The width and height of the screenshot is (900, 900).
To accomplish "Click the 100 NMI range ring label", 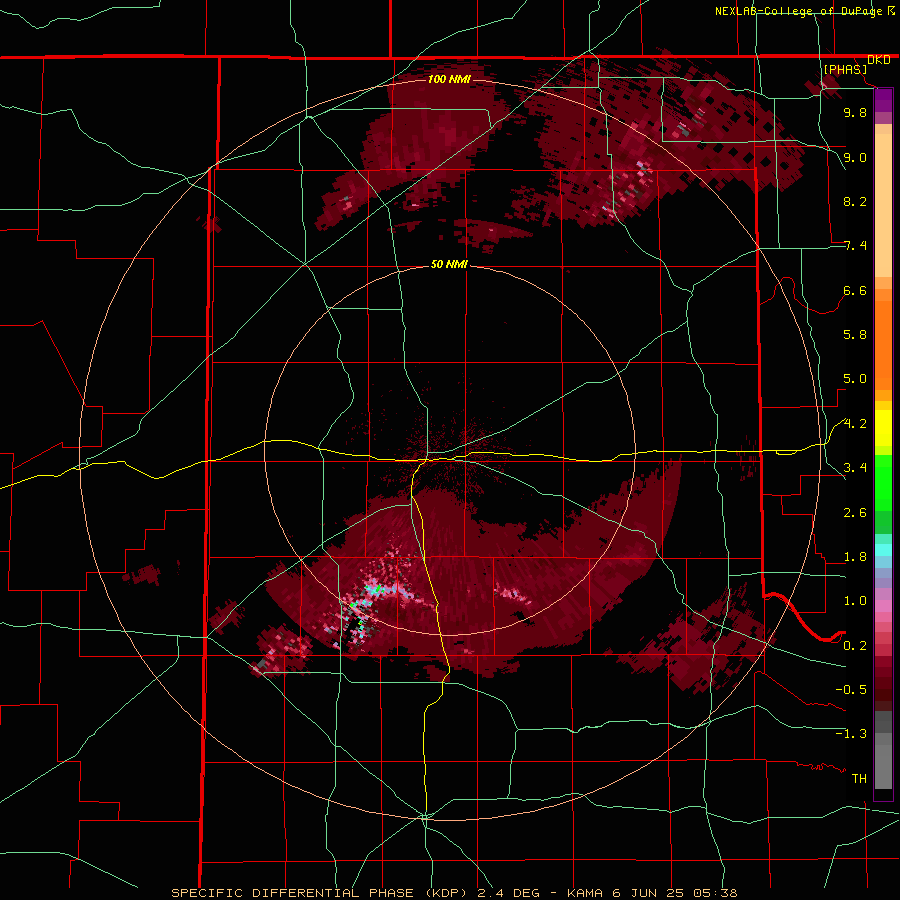I will click(x=449, y=79).
